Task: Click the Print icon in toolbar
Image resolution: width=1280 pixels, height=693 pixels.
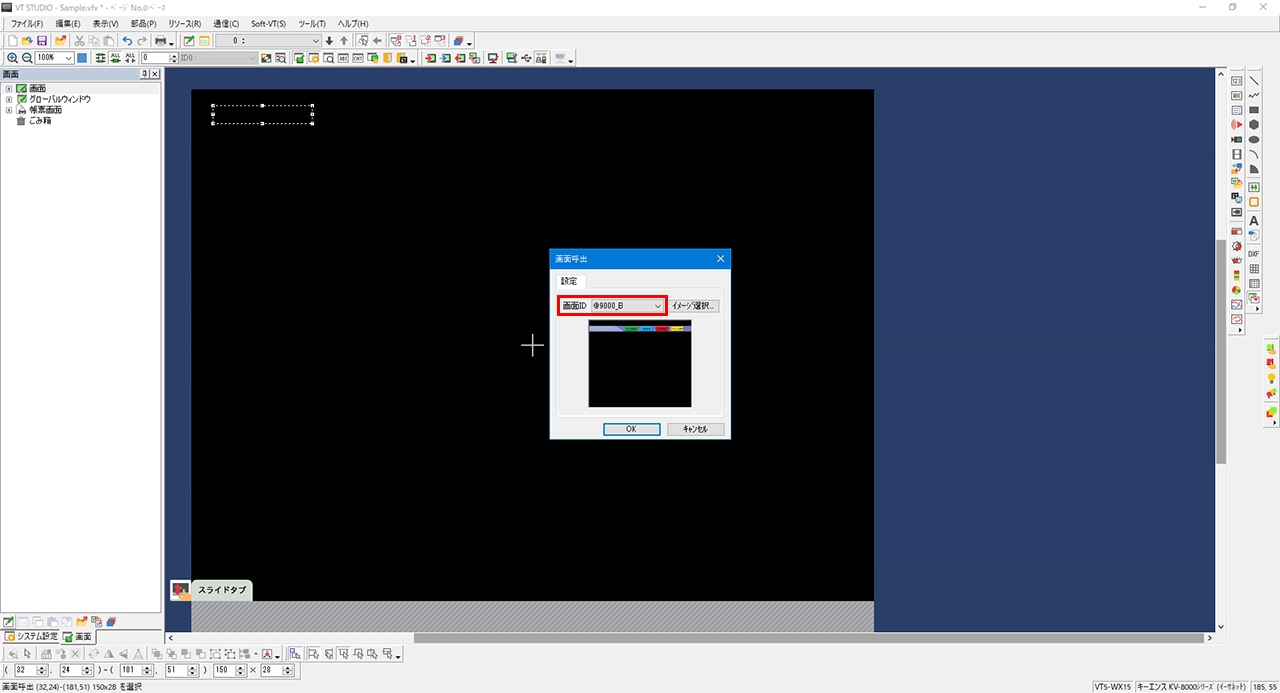Action: 159,41
